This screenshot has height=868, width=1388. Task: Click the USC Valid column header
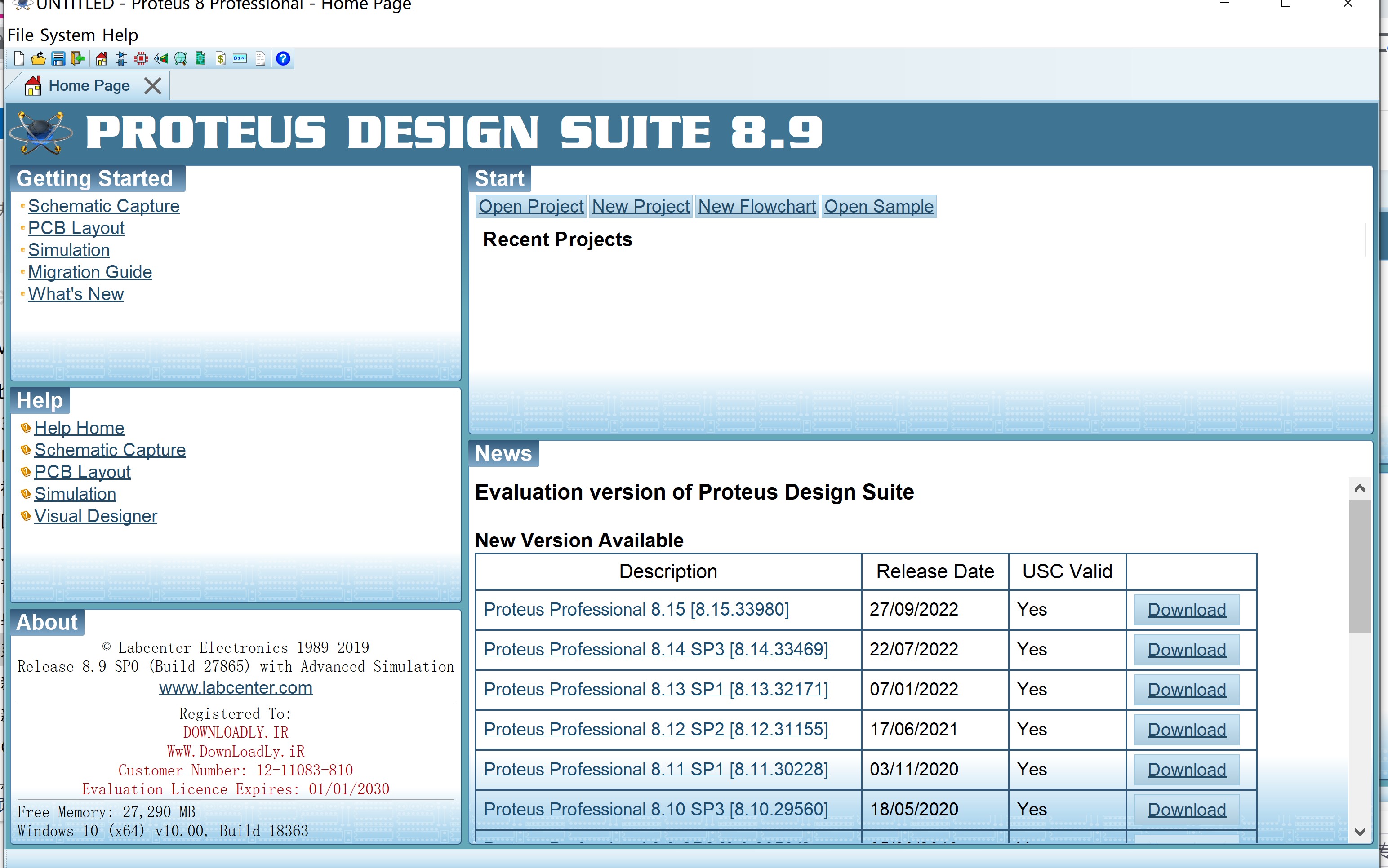tap(1067, 571)
